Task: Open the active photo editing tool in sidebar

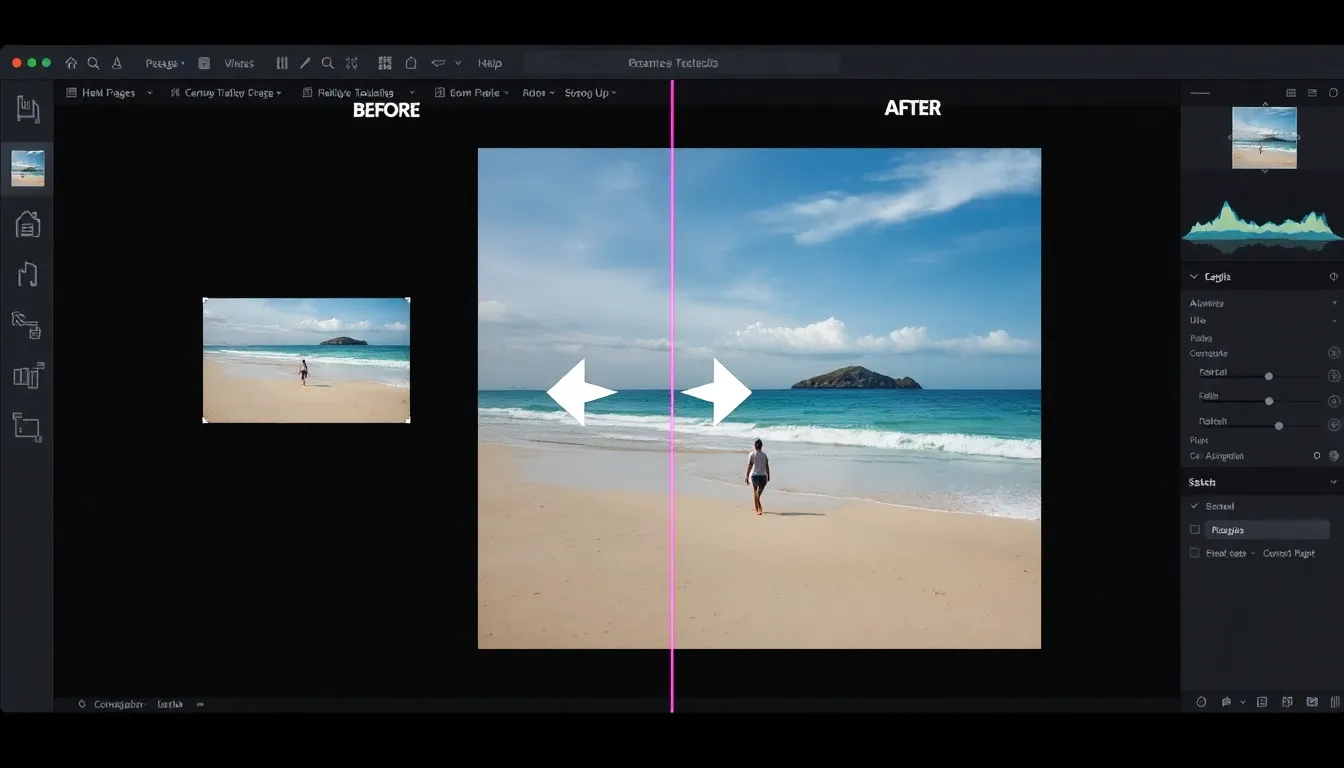Action: (27, 168)
